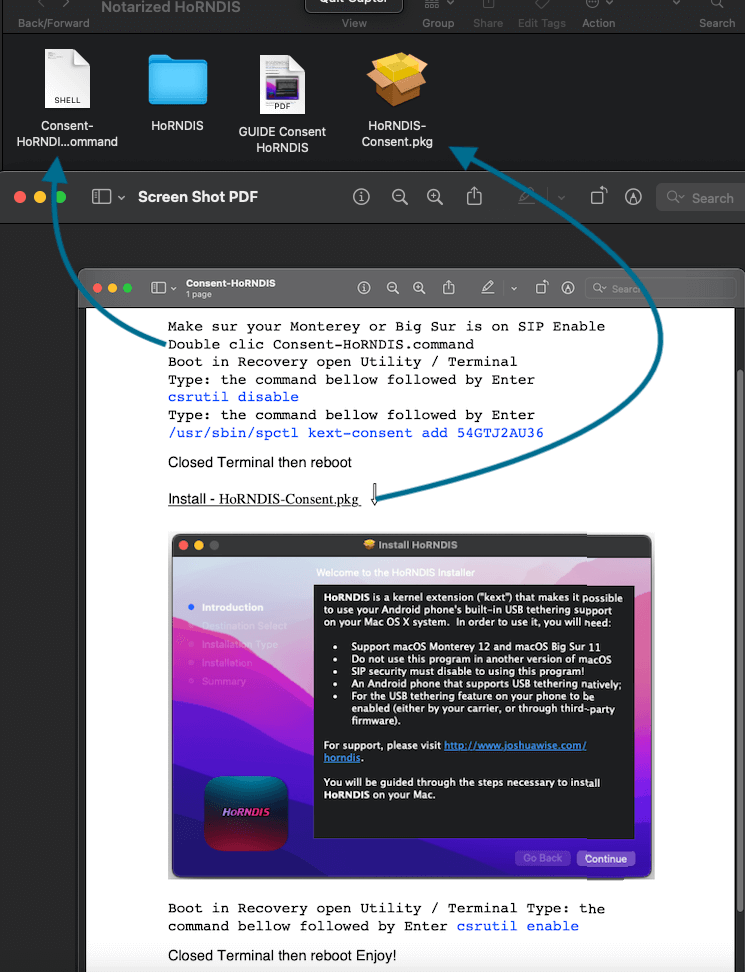Image resolution: width=746 pixels, height=972 pixels.
Task: Close the Screen Shot PDF window
Action: point(20,197)
